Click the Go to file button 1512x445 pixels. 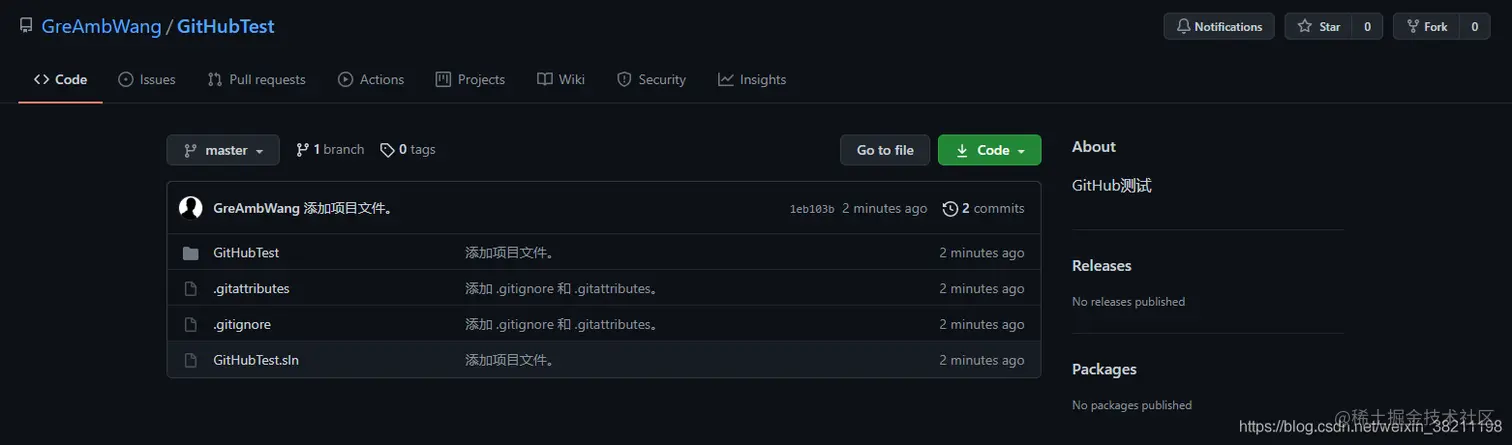coord(885,150)
